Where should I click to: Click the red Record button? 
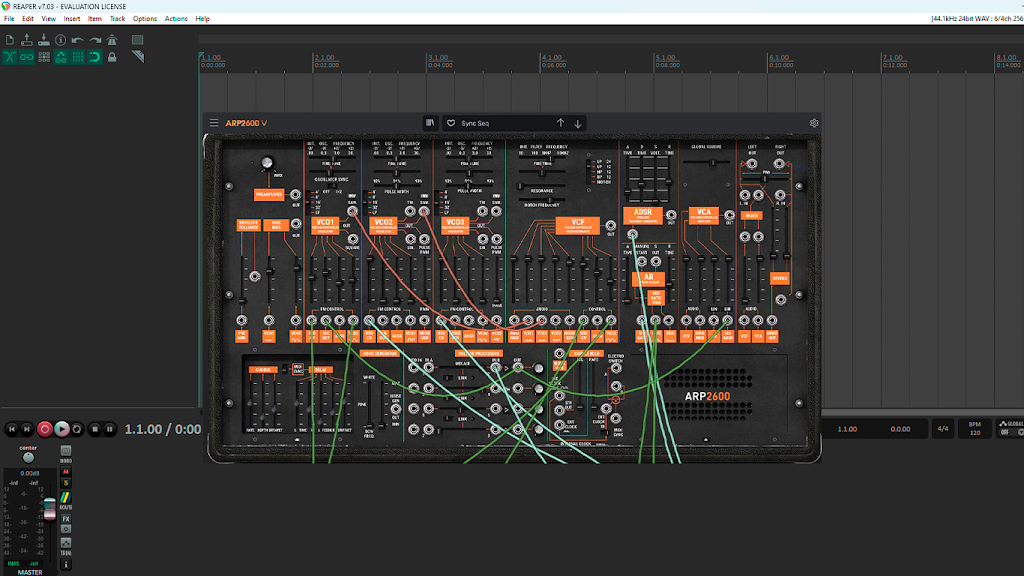pyautogui.click(x=44, y=429)
